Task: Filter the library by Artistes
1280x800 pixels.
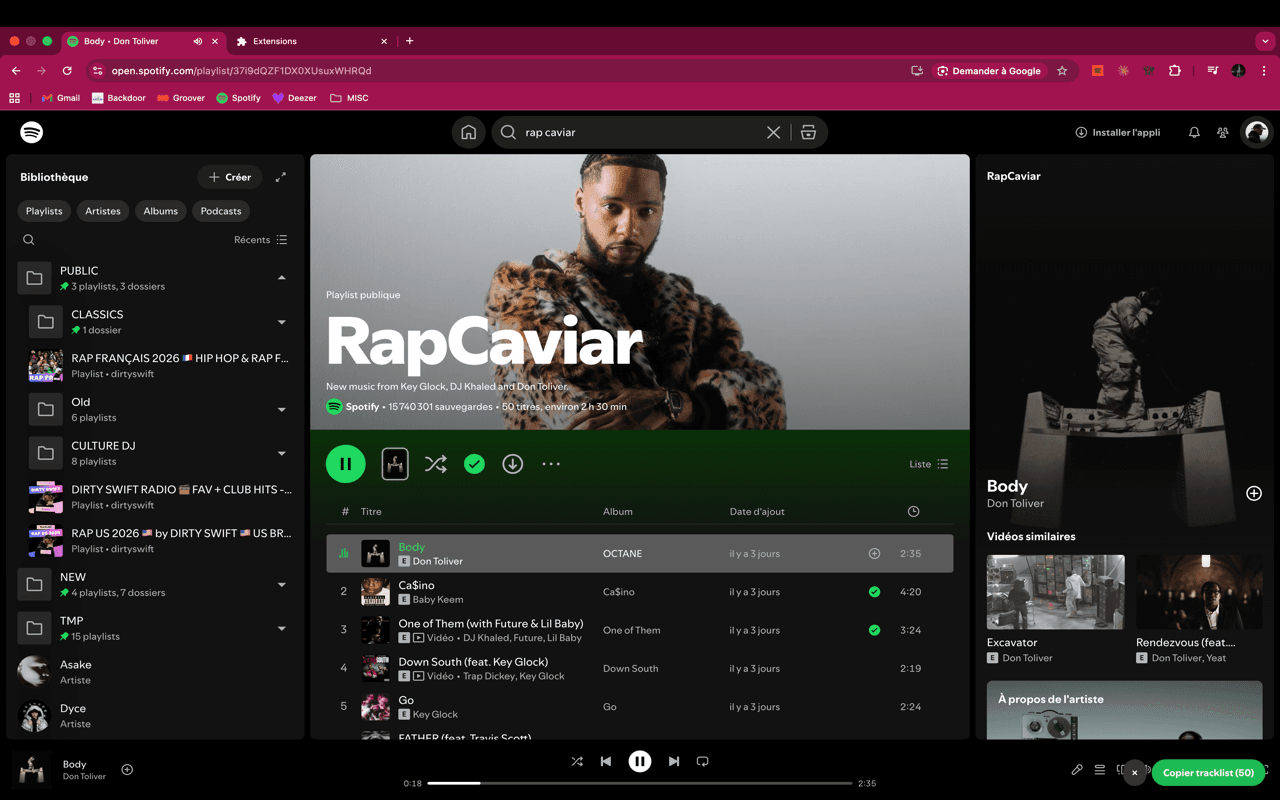Action: (x=103, y=211)
